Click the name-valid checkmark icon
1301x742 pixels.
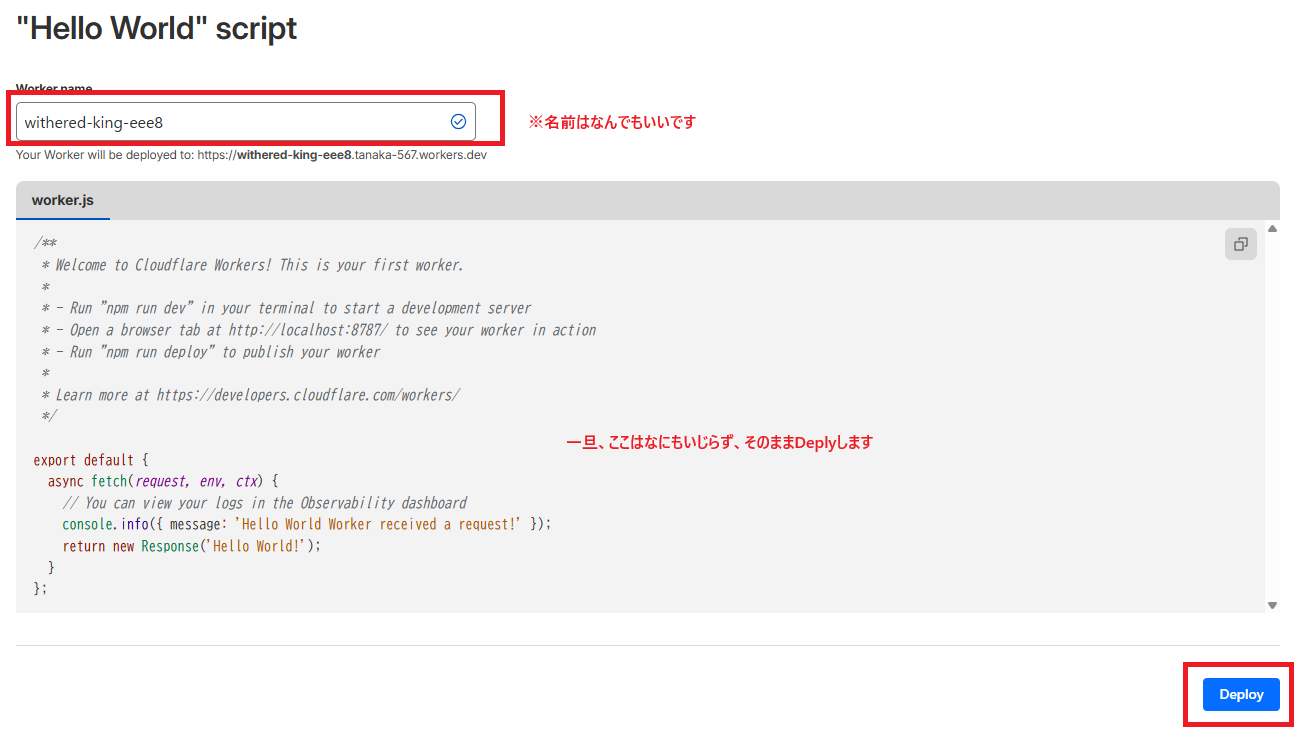pyautogui.click(x=458, y=122)
